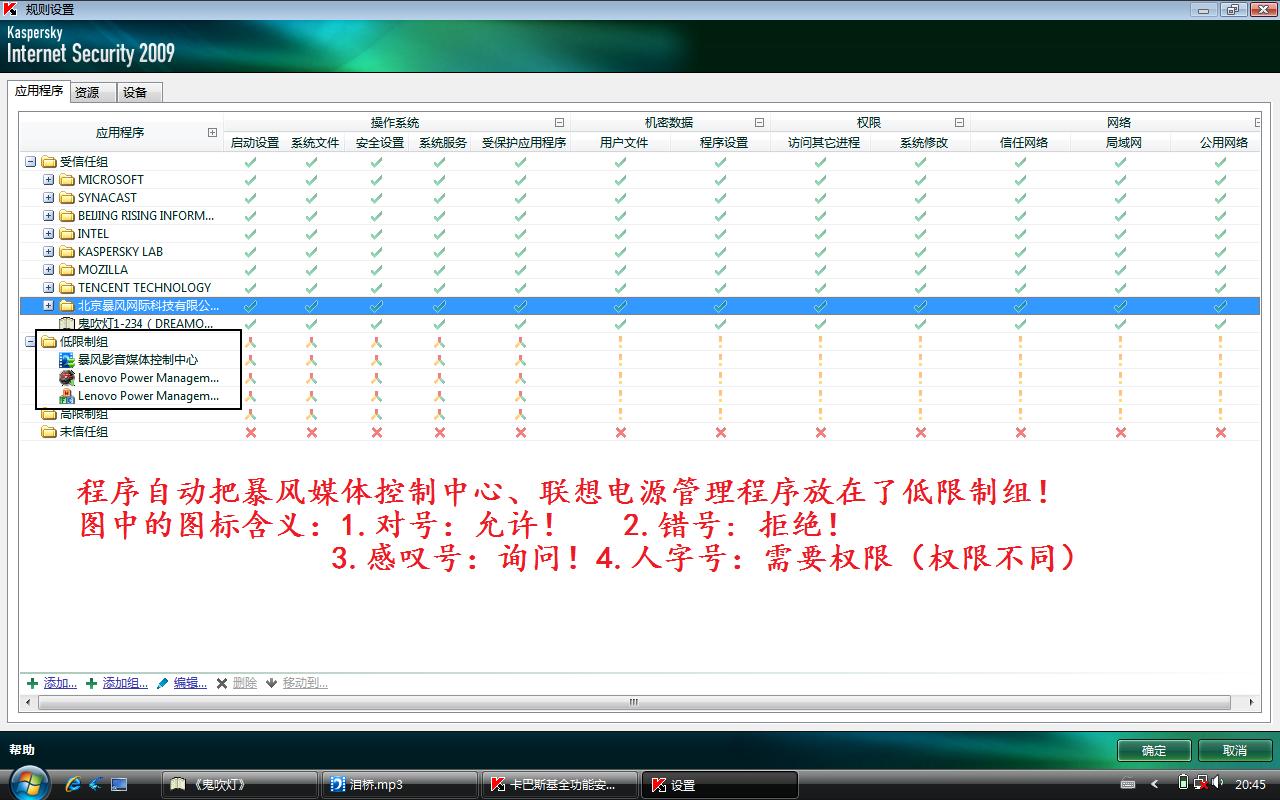Click the taskbar clock showing 20:45

1250,785
